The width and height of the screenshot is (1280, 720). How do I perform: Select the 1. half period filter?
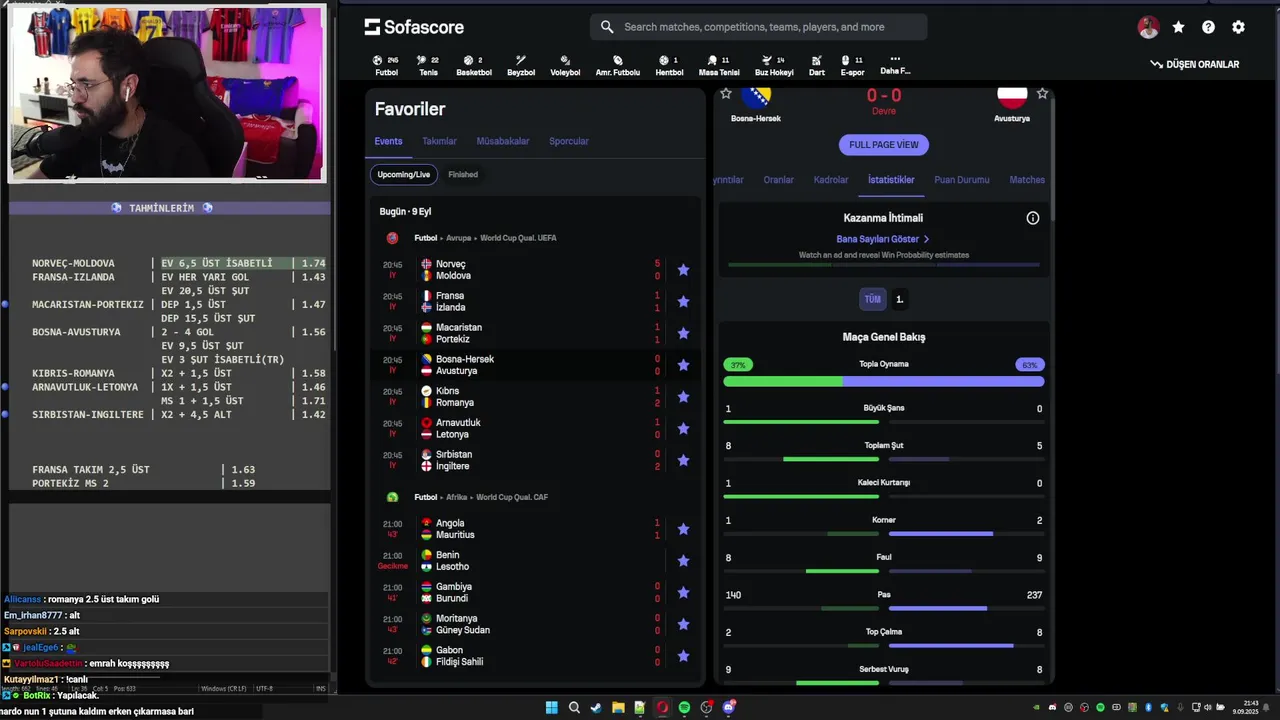pos(899,299)
